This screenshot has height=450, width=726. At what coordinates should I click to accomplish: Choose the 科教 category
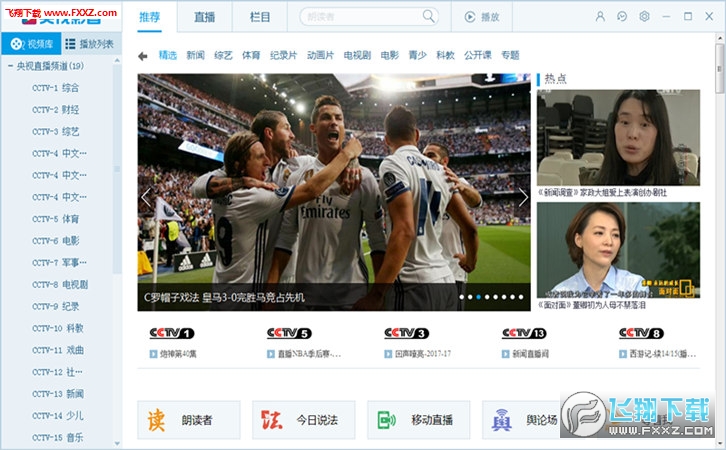click(x=445, y=55)
